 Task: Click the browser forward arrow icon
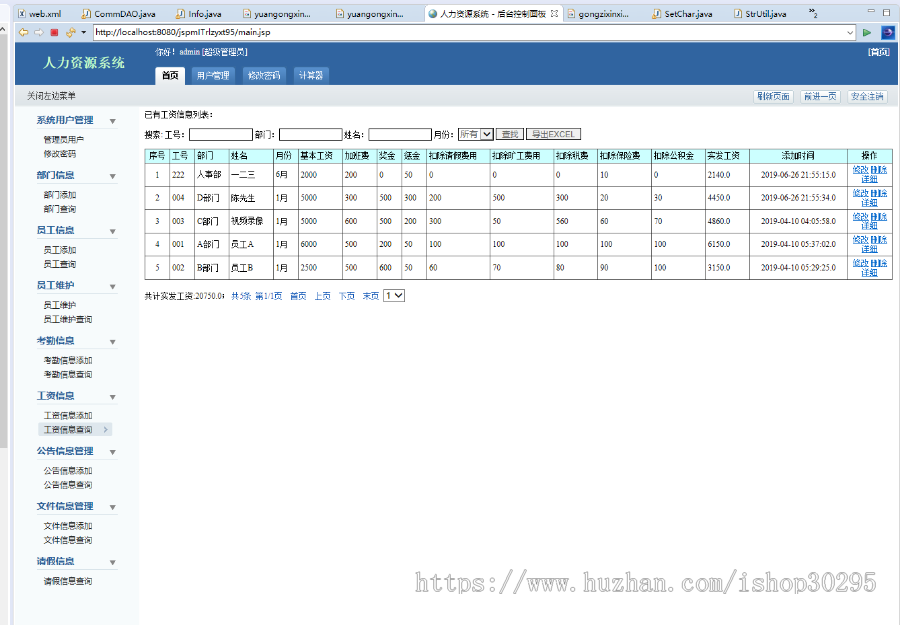pos(38,33)
